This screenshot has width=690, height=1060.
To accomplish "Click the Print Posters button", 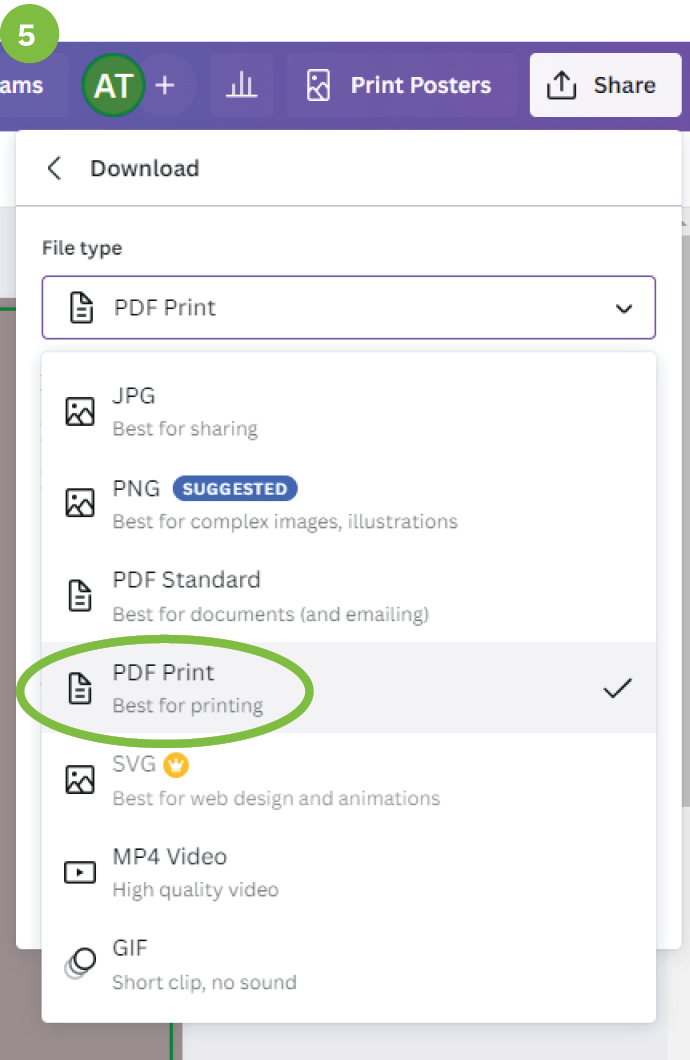I will [400, 86].
